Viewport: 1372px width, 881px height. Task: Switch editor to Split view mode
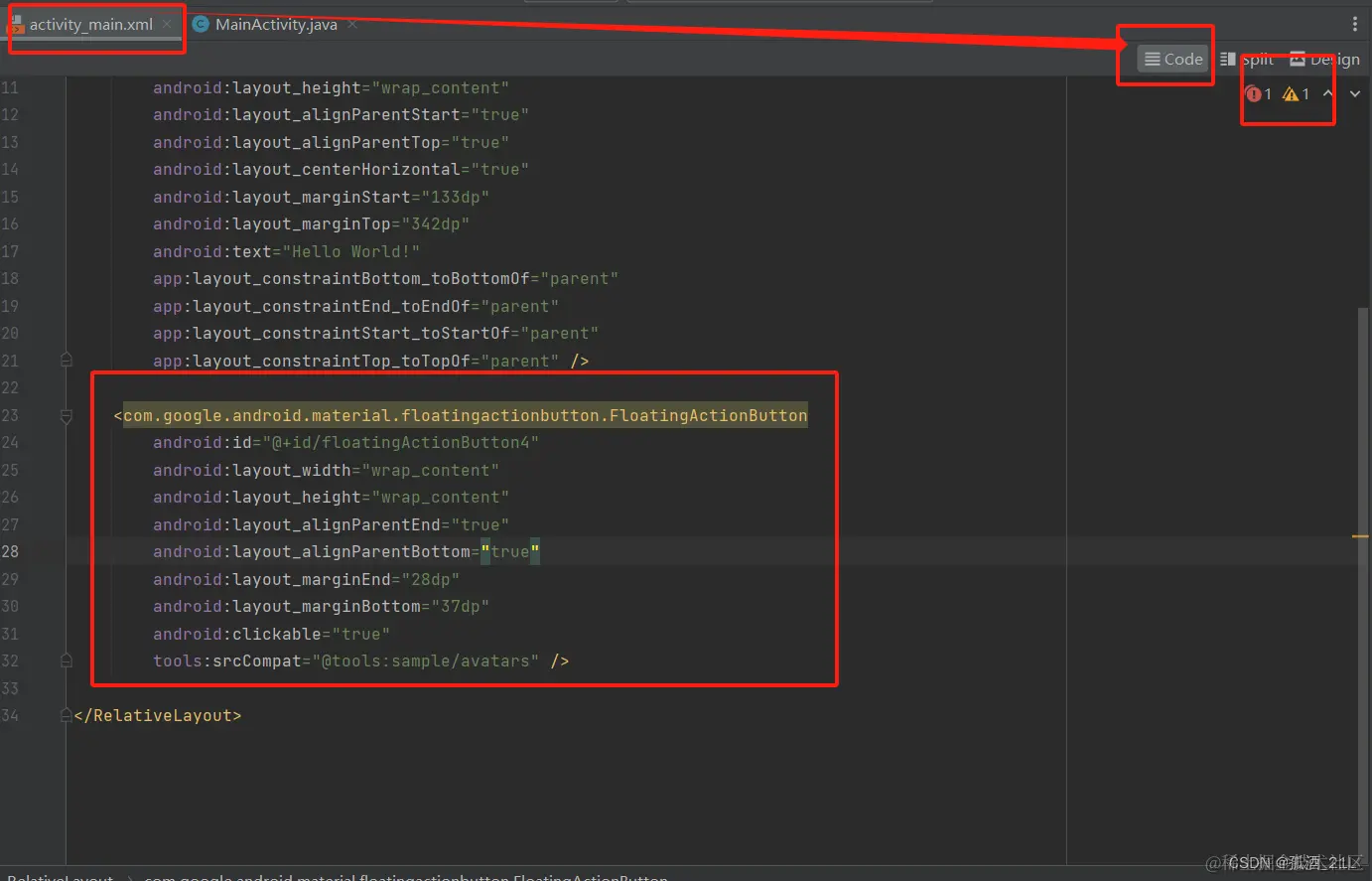1247,60
